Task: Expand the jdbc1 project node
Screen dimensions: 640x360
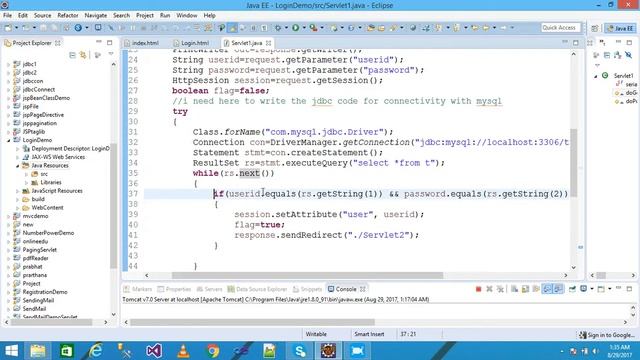Action: [x=9, y=64]
